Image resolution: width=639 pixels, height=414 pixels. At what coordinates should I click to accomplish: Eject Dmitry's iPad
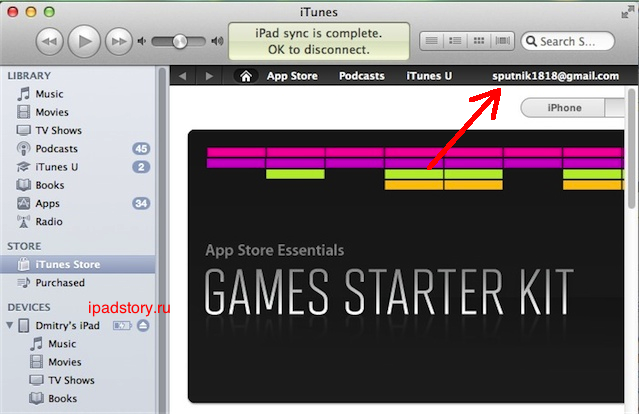(x=143, y=326)
